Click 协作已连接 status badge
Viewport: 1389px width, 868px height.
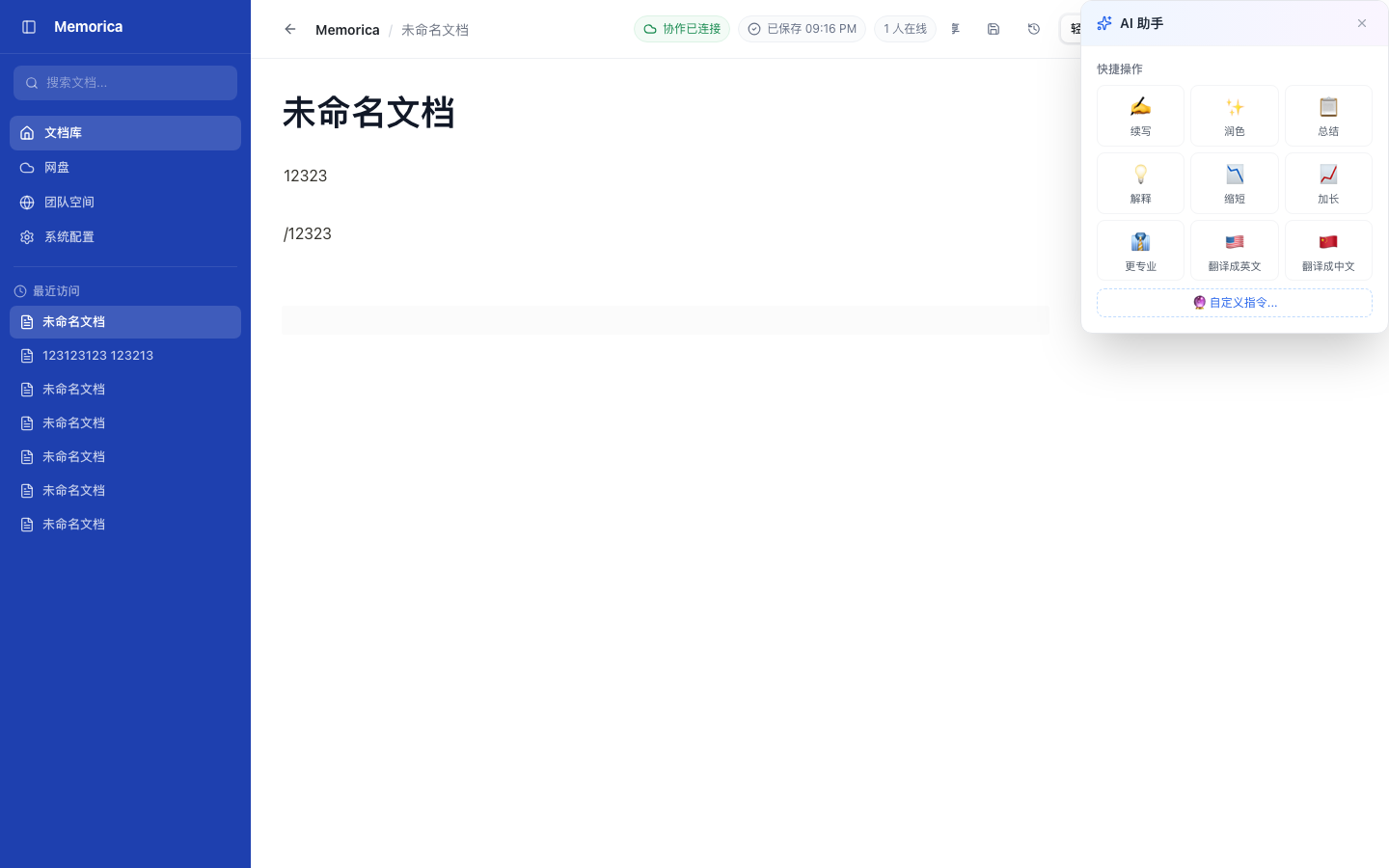682,29
